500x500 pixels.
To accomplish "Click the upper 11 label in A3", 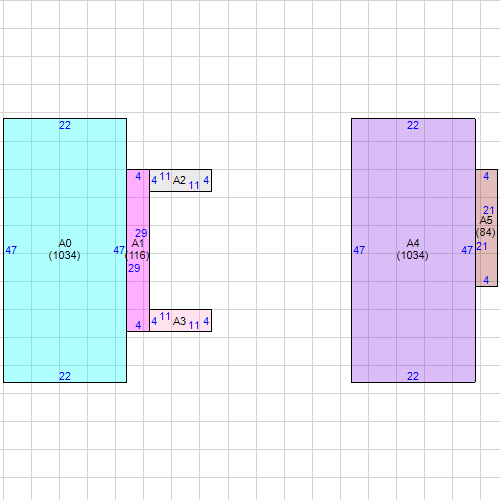I will pyautogui.click(x=165, y=316).
